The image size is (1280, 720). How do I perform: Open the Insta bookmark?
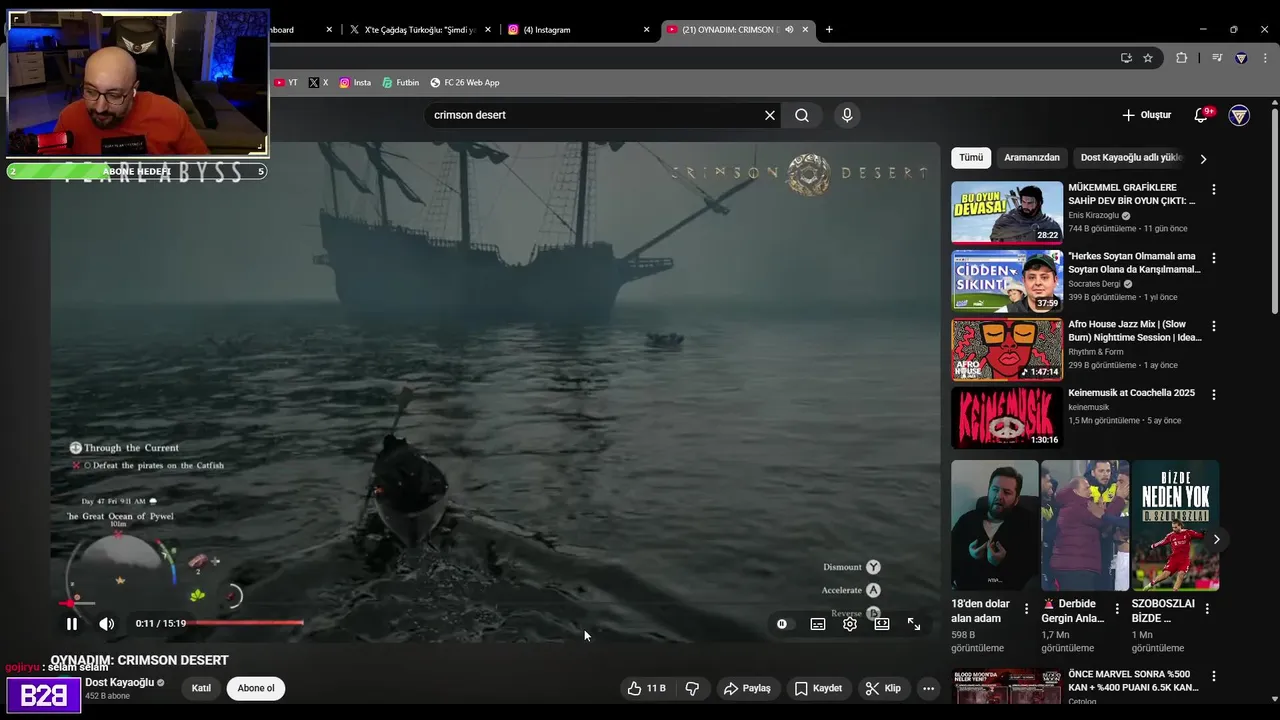coord(355,83)
